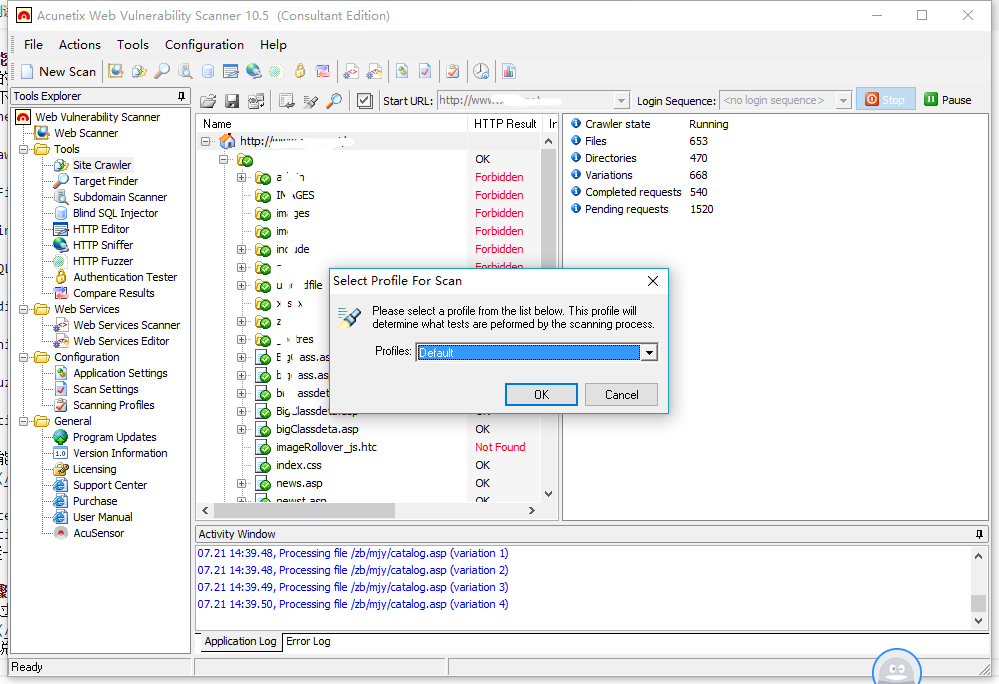Open the Profiles dropdown arrow
Screen dimensions: 999x684
649,352
